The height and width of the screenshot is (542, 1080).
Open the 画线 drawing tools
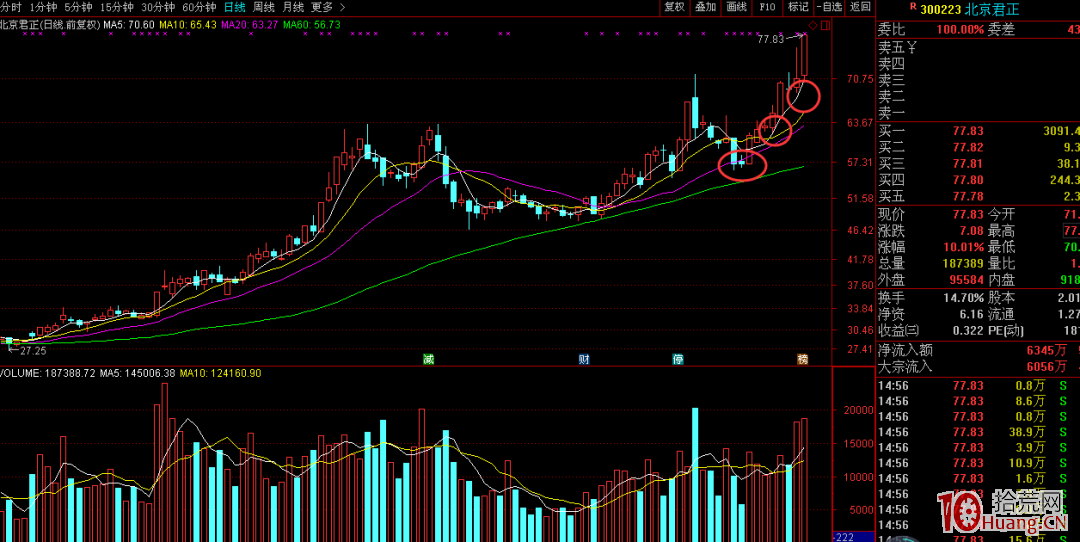coord(736,7)
